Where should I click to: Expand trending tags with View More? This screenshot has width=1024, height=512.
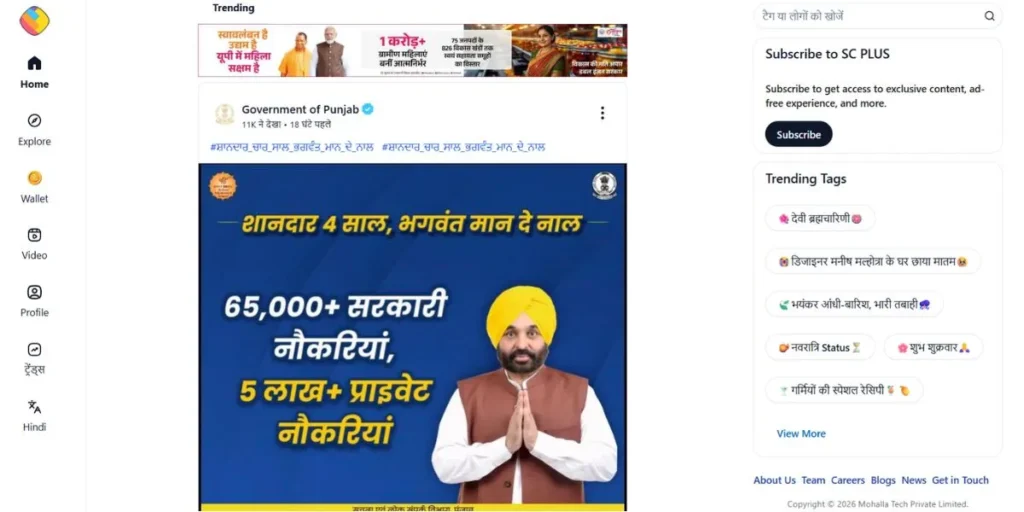(801, 434)
